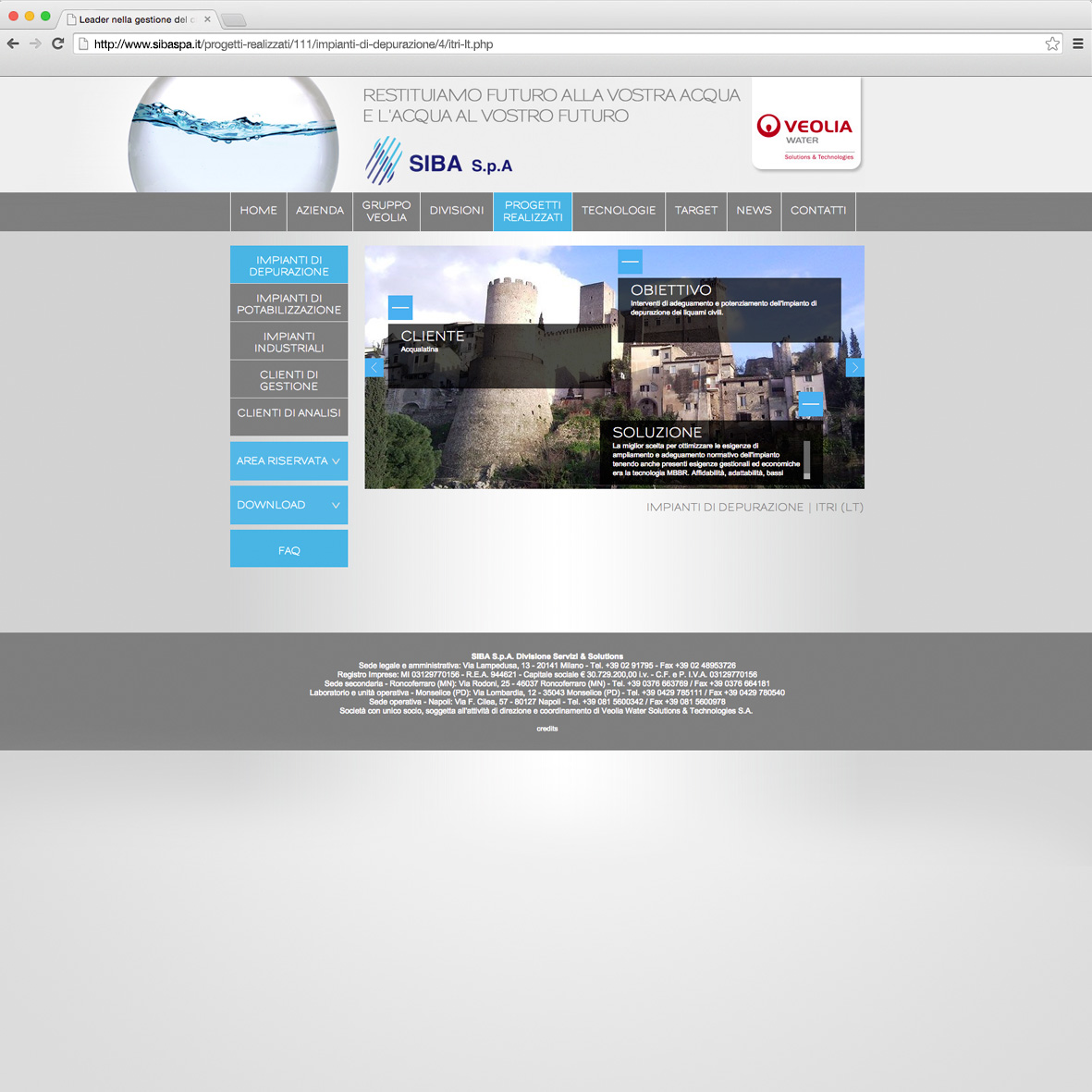Click the water sphere header image
The image size is (1092, 1092).
click(x=233, y=134)
